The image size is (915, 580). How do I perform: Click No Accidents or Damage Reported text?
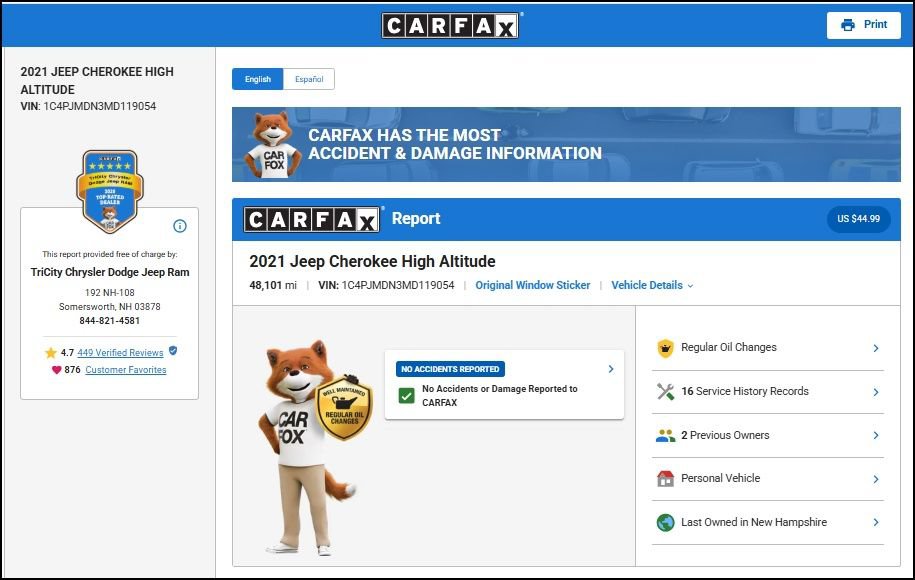click(x=500, y=396)
